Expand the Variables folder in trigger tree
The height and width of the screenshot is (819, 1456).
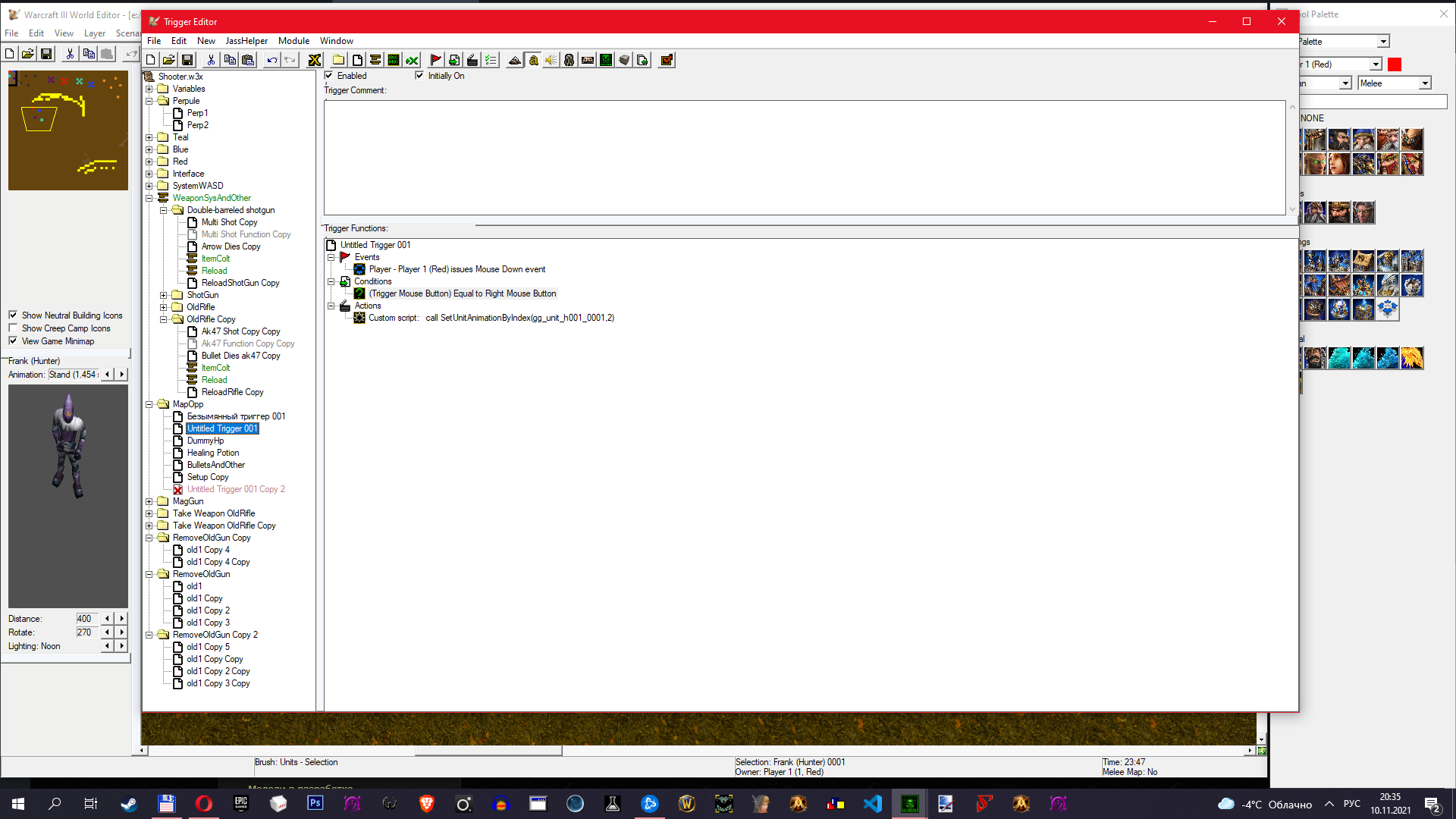pyautogui.click(x=149, y=89)
